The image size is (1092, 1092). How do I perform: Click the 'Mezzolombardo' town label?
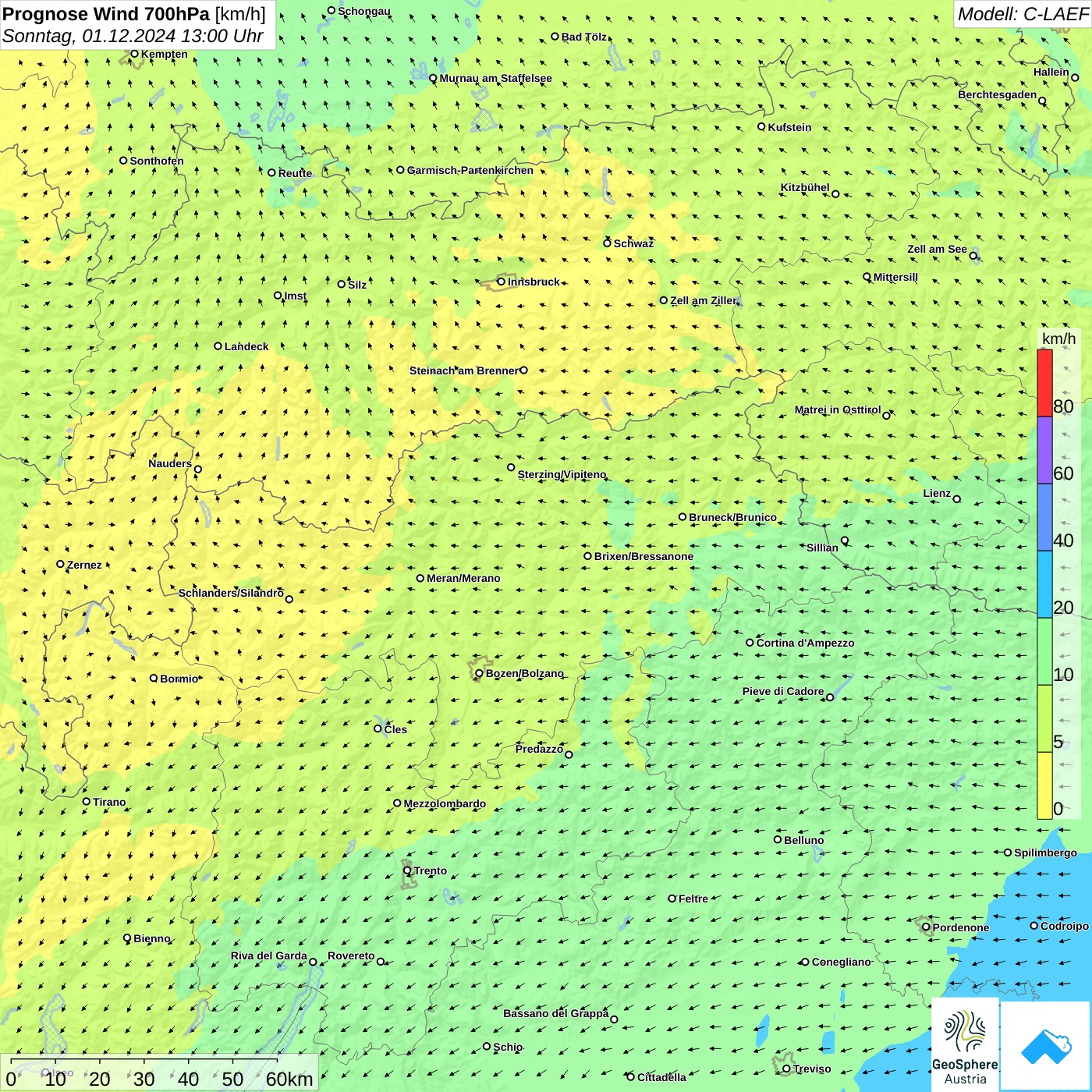(445, 803)
